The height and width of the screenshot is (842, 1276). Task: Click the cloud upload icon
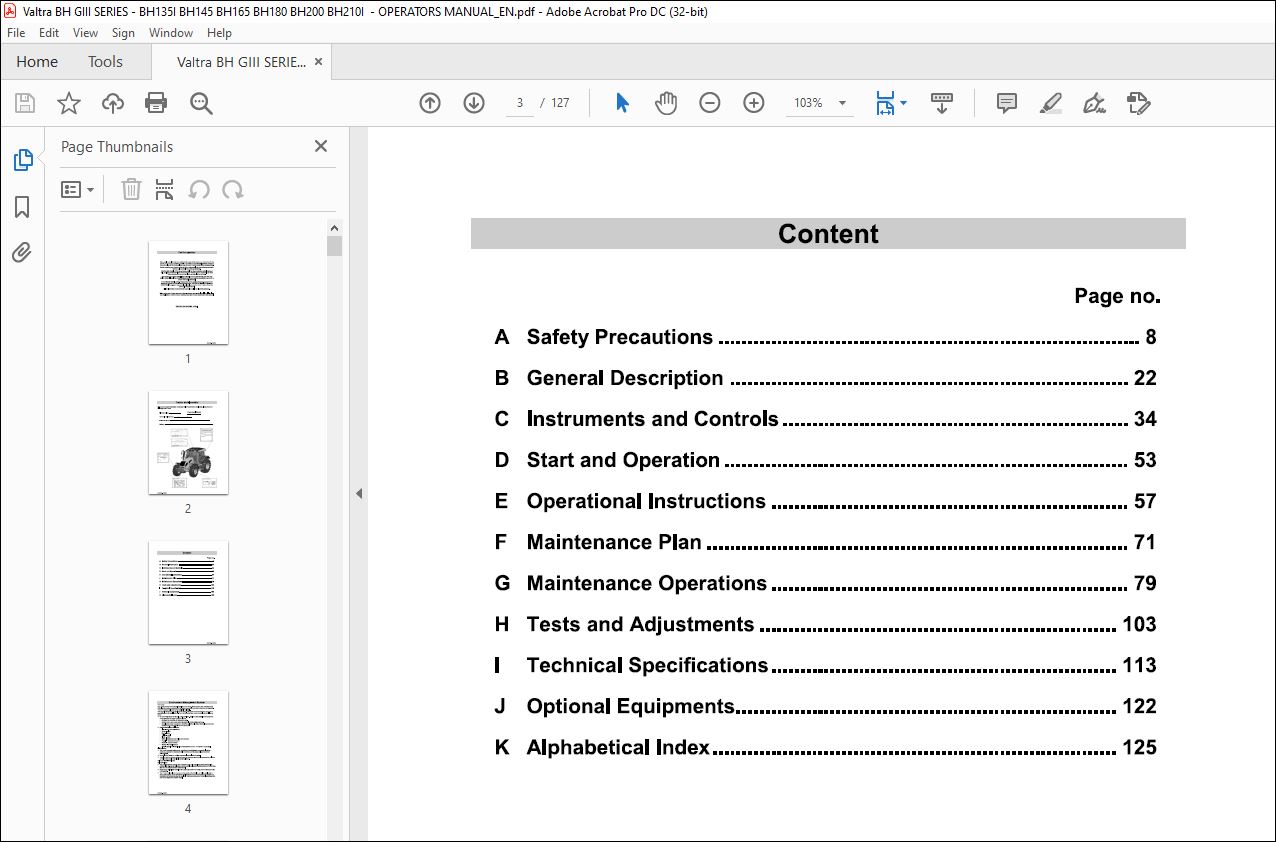tap(113, 103)
